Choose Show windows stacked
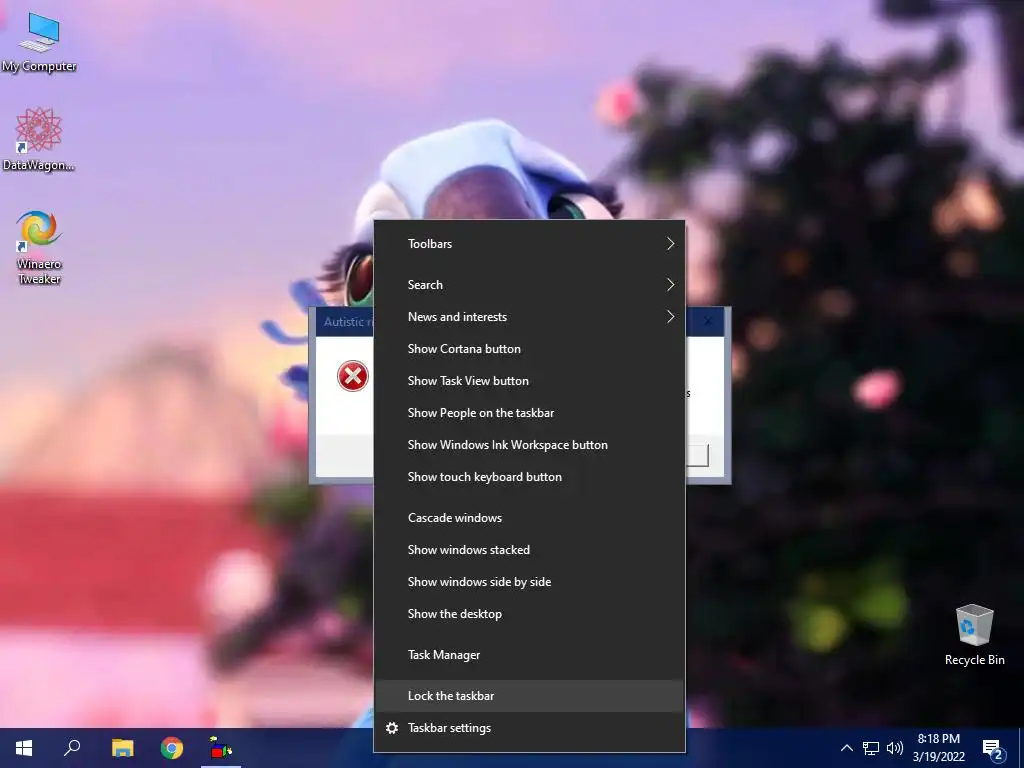Image resolution: width=1024 pixels, height=768 pixels. point(529,550)
